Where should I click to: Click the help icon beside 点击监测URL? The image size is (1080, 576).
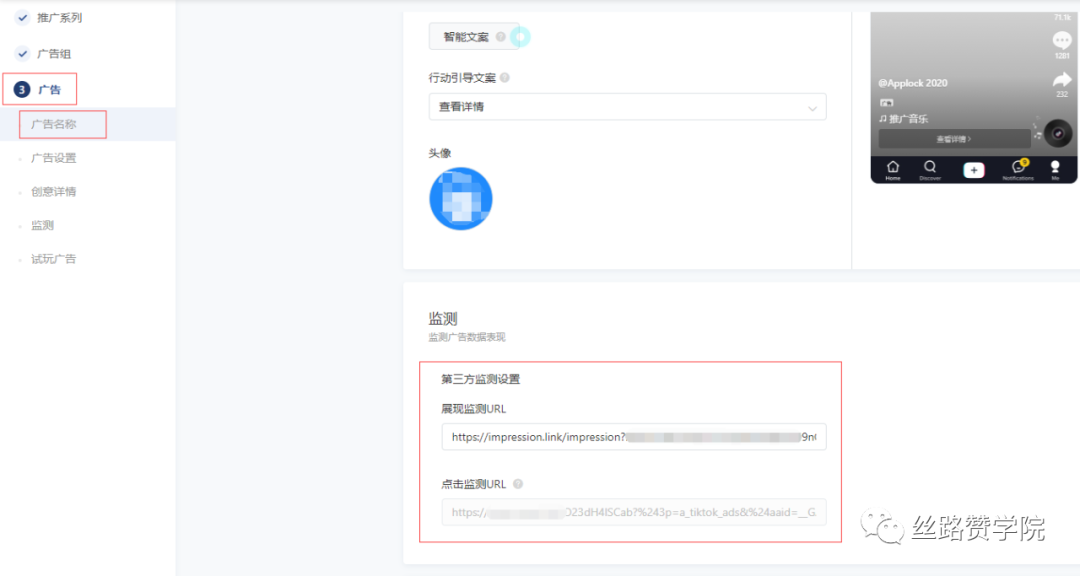pos(516,483)
